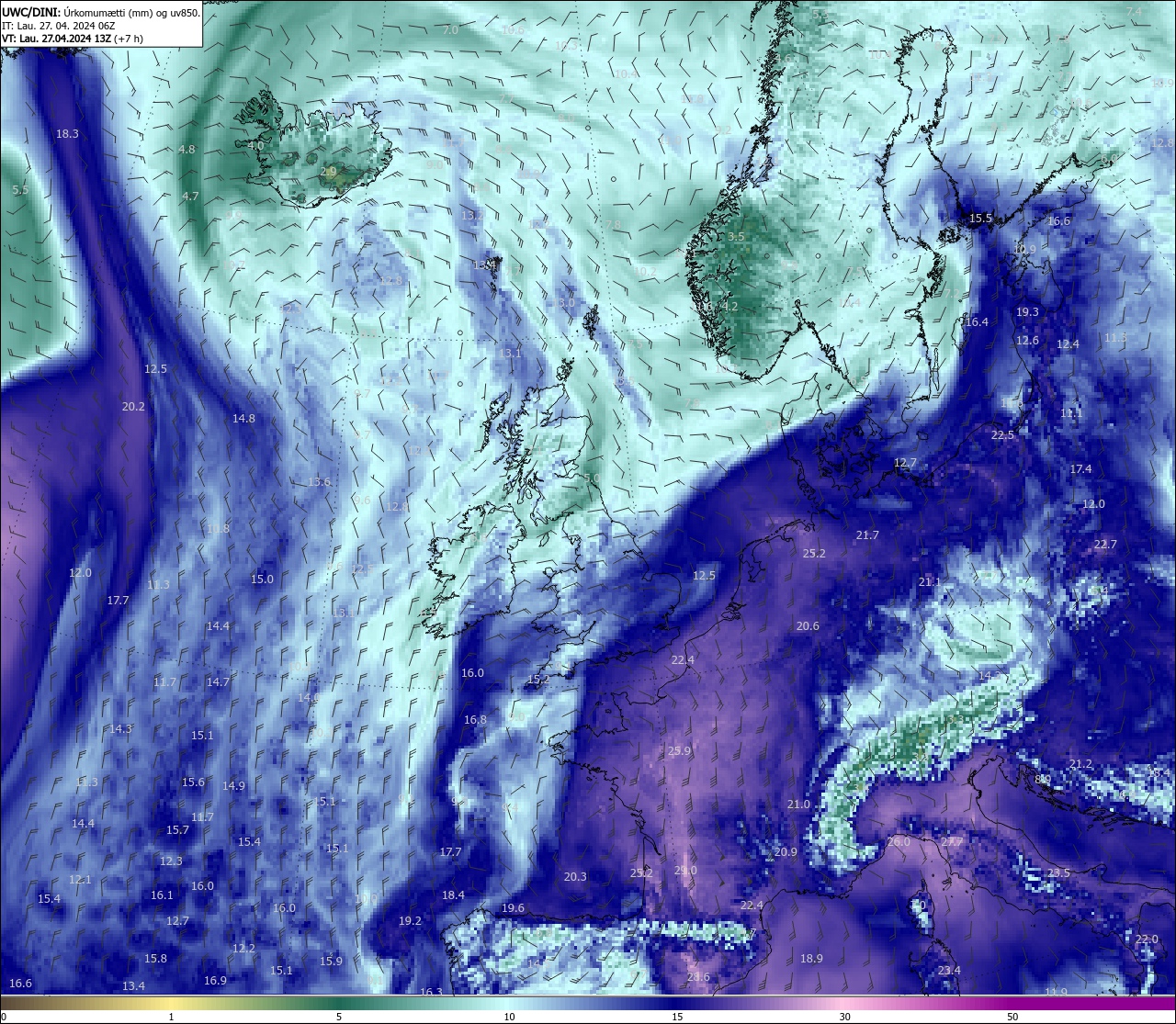Screen dimensions: 1176x1024
Task: Click the 15.9 value on the map
Action: (331, 961)
